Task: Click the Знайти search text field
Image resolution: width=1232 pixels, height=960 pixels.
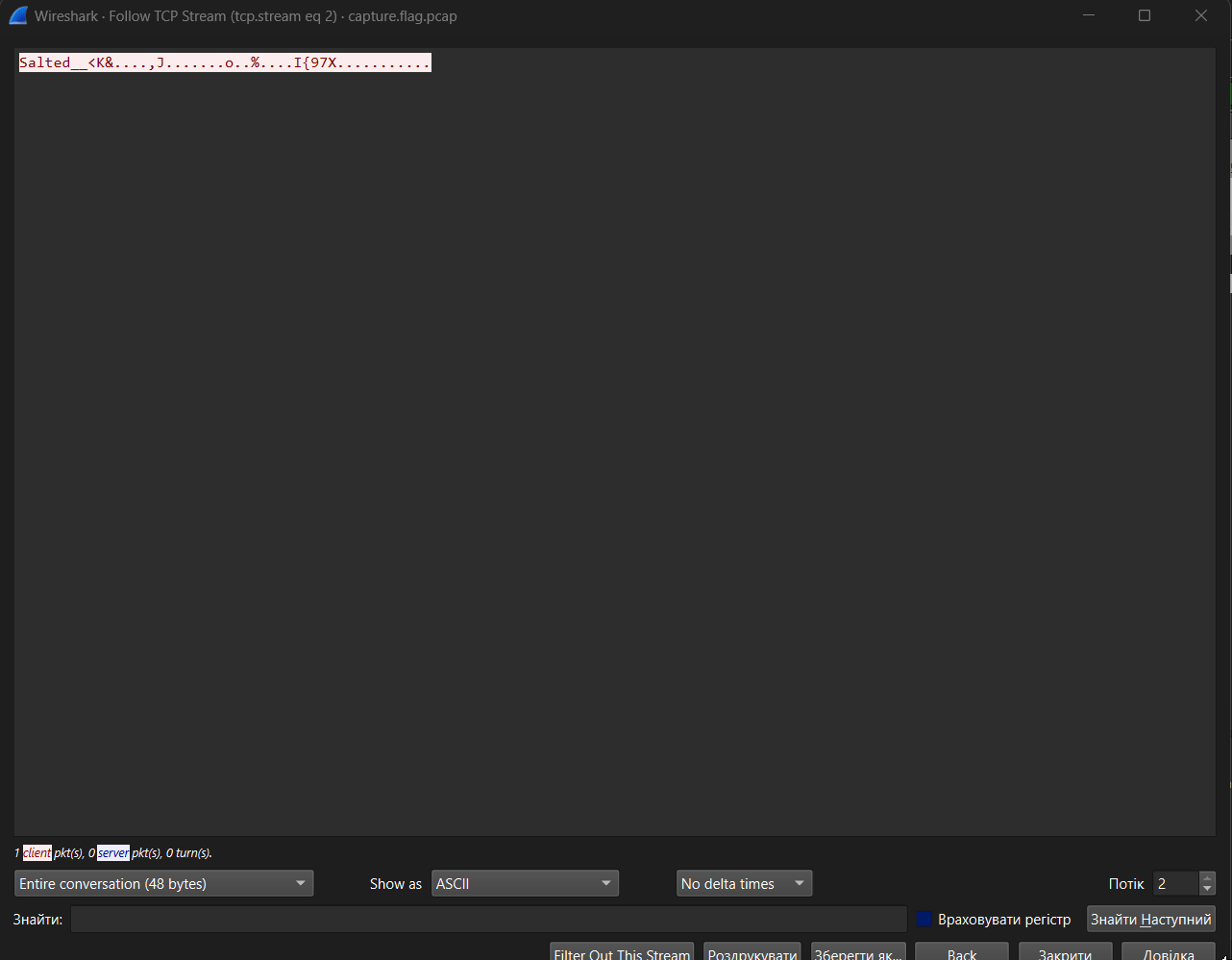Action: [488, 920]
